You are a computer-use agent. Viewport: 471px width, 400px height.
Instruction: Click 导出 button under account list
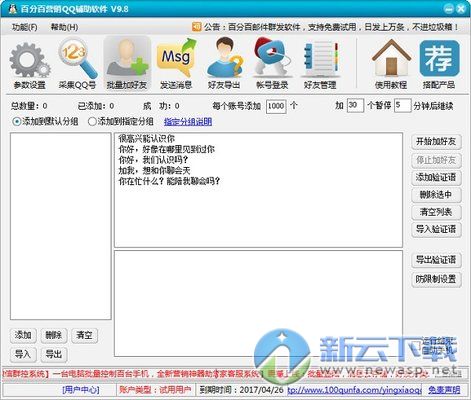(54, 354)
